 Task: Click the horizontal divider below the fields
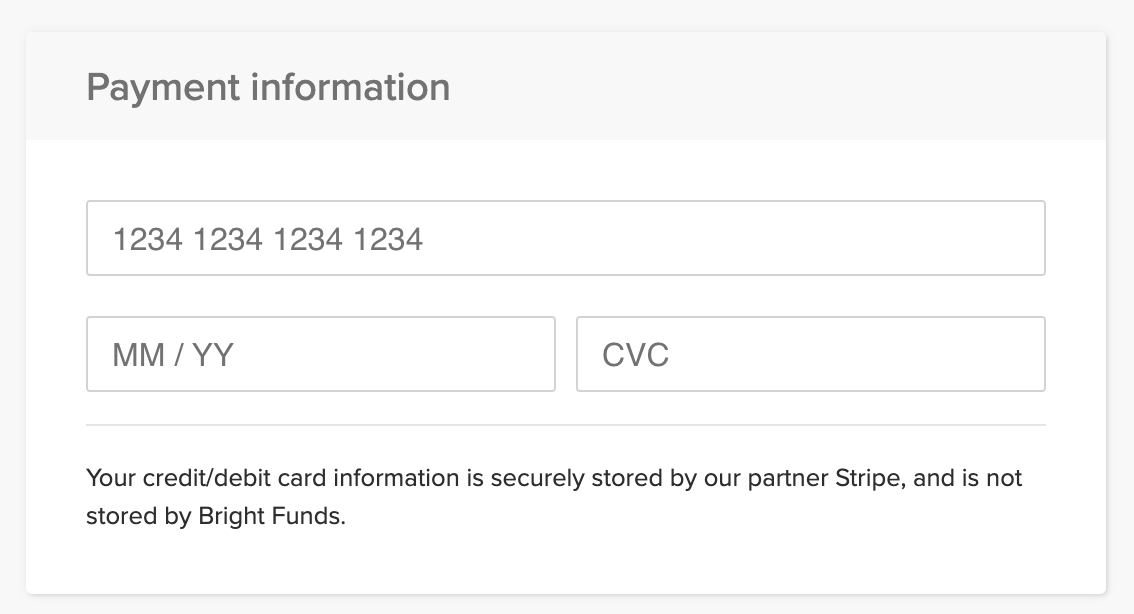click(x=565, y=425)
